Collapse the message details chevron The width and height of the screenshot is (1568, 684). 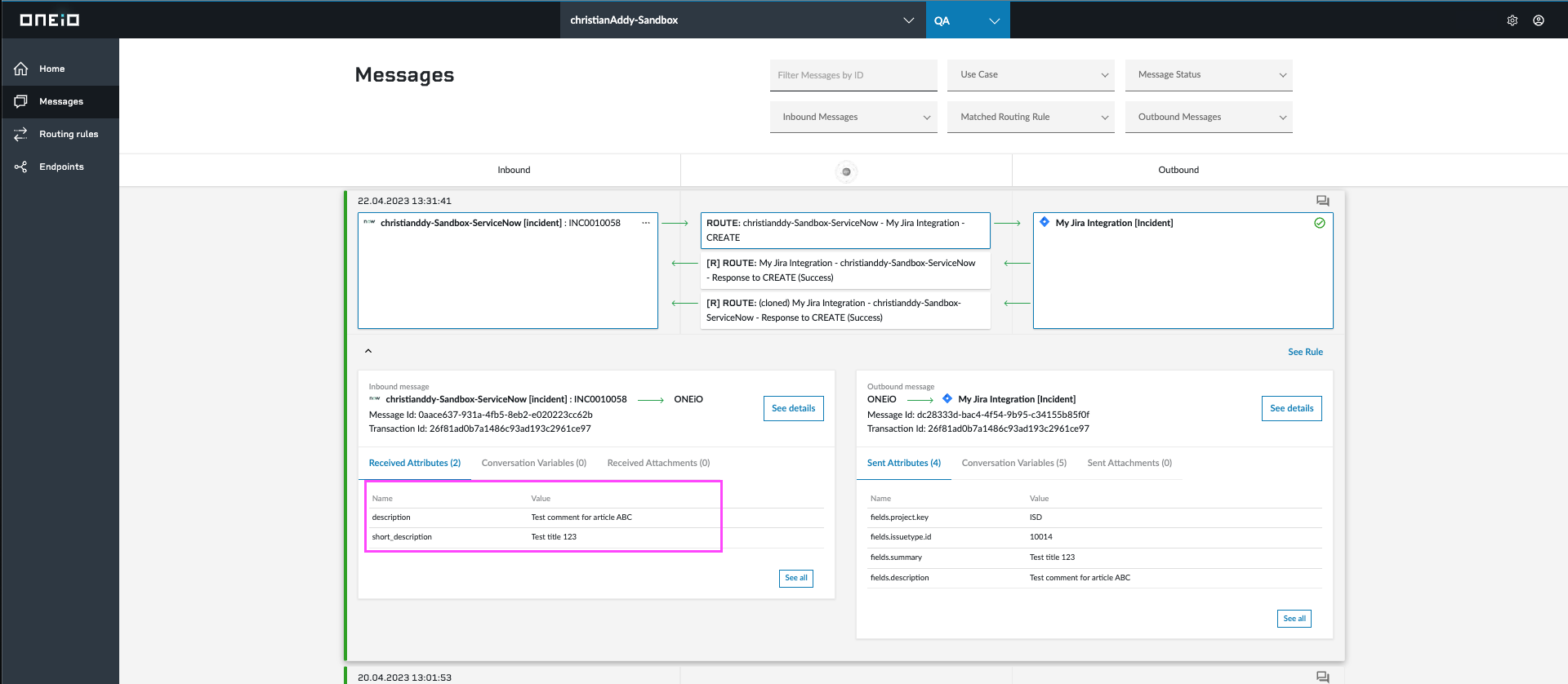(368, 351)
